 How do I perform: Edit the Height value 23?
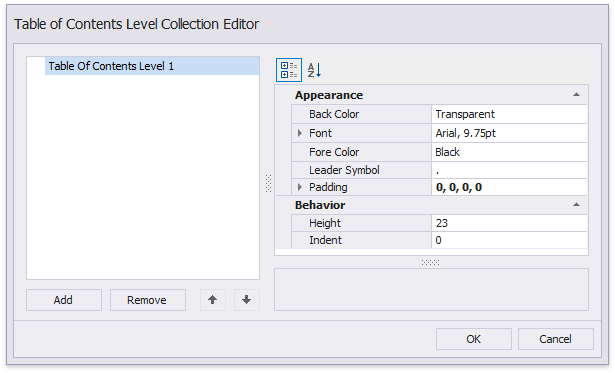point(509,223)
